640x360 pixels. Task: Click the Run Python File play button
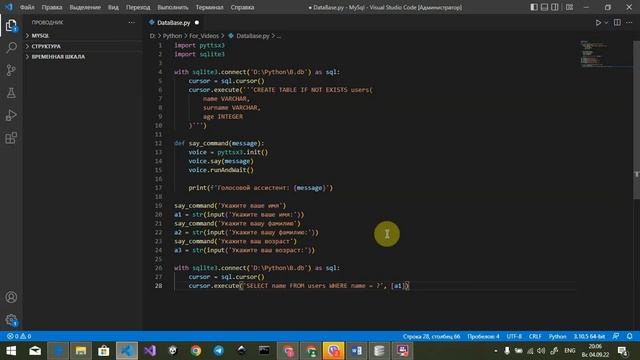[598, 23]
